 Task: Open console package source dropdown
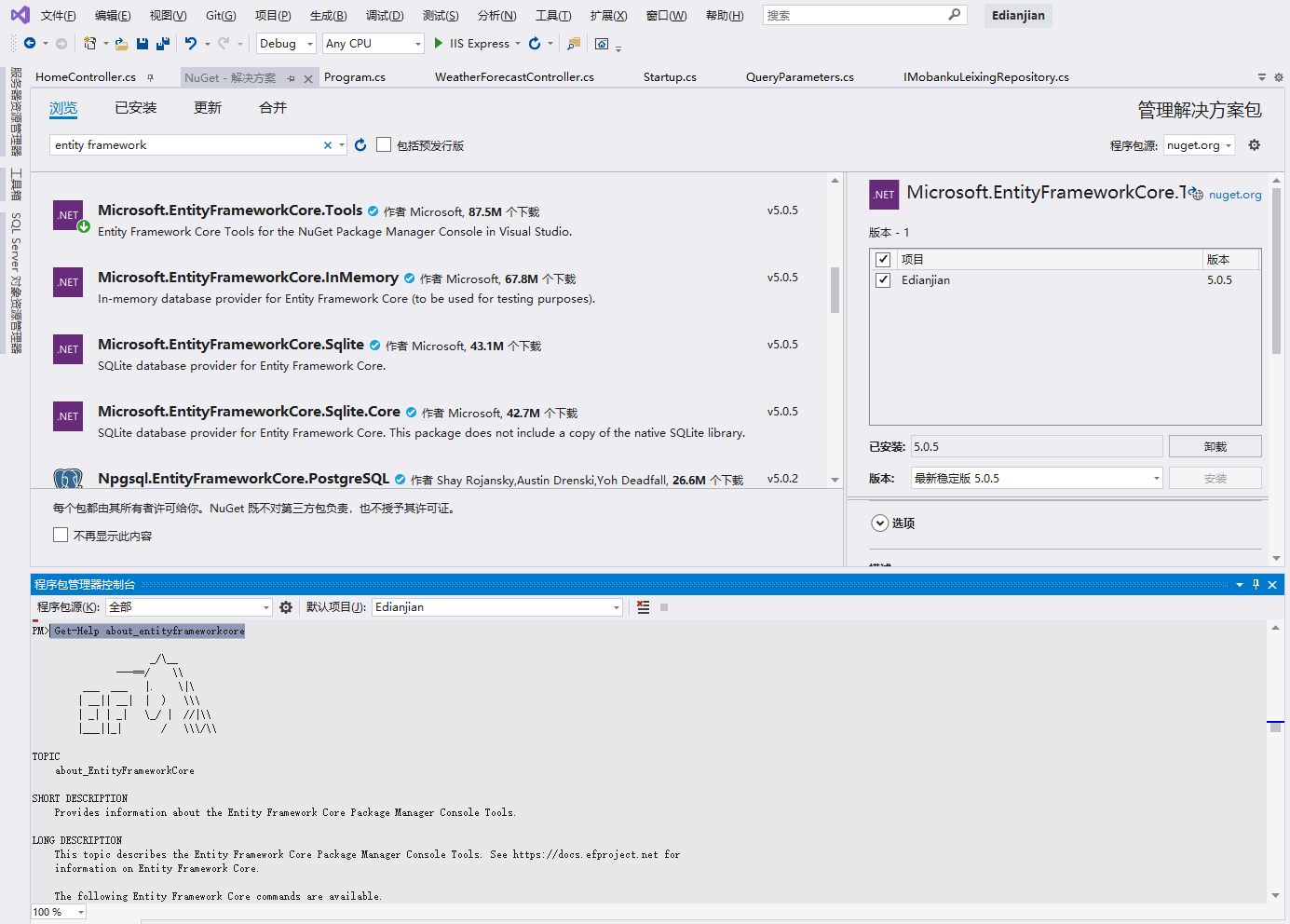[189, 607]
